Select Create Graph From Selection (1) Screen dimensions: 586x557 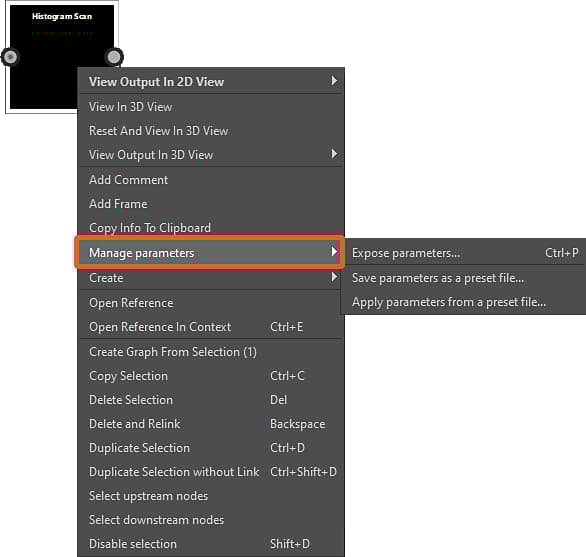[x=211, y=352]
